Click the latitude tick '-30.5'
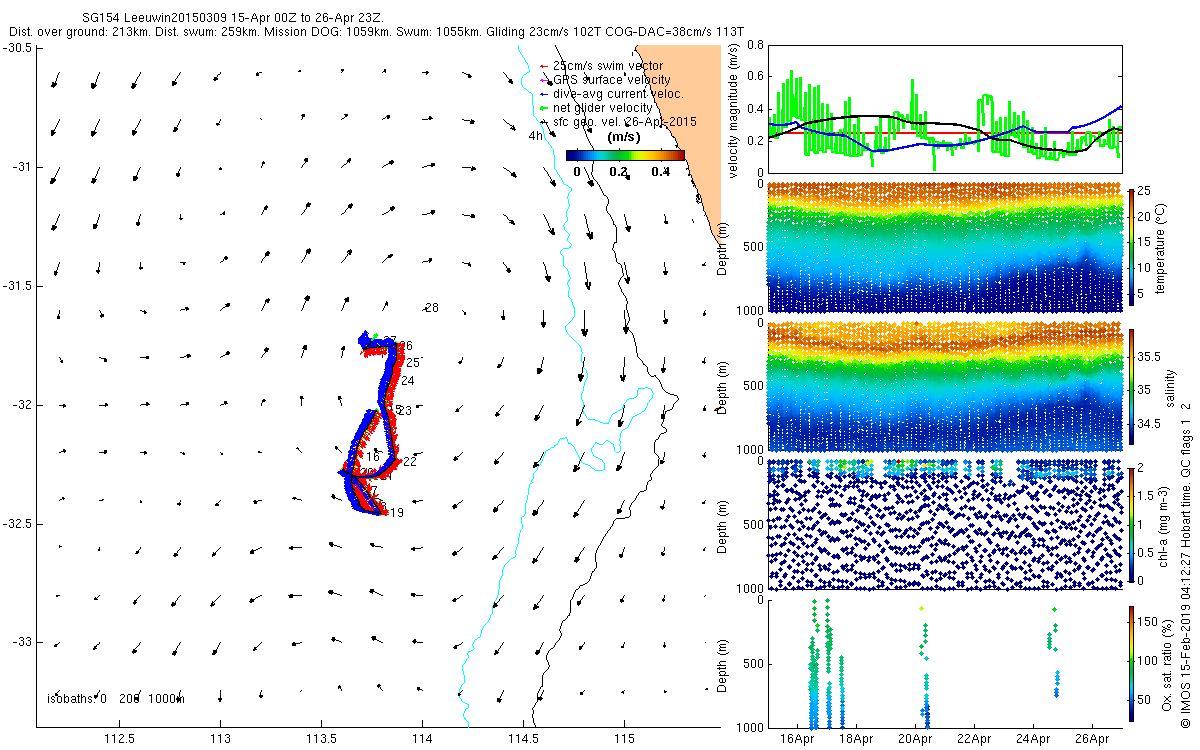The width and height of the screenshot is (1200, 750). coord(18,47)
